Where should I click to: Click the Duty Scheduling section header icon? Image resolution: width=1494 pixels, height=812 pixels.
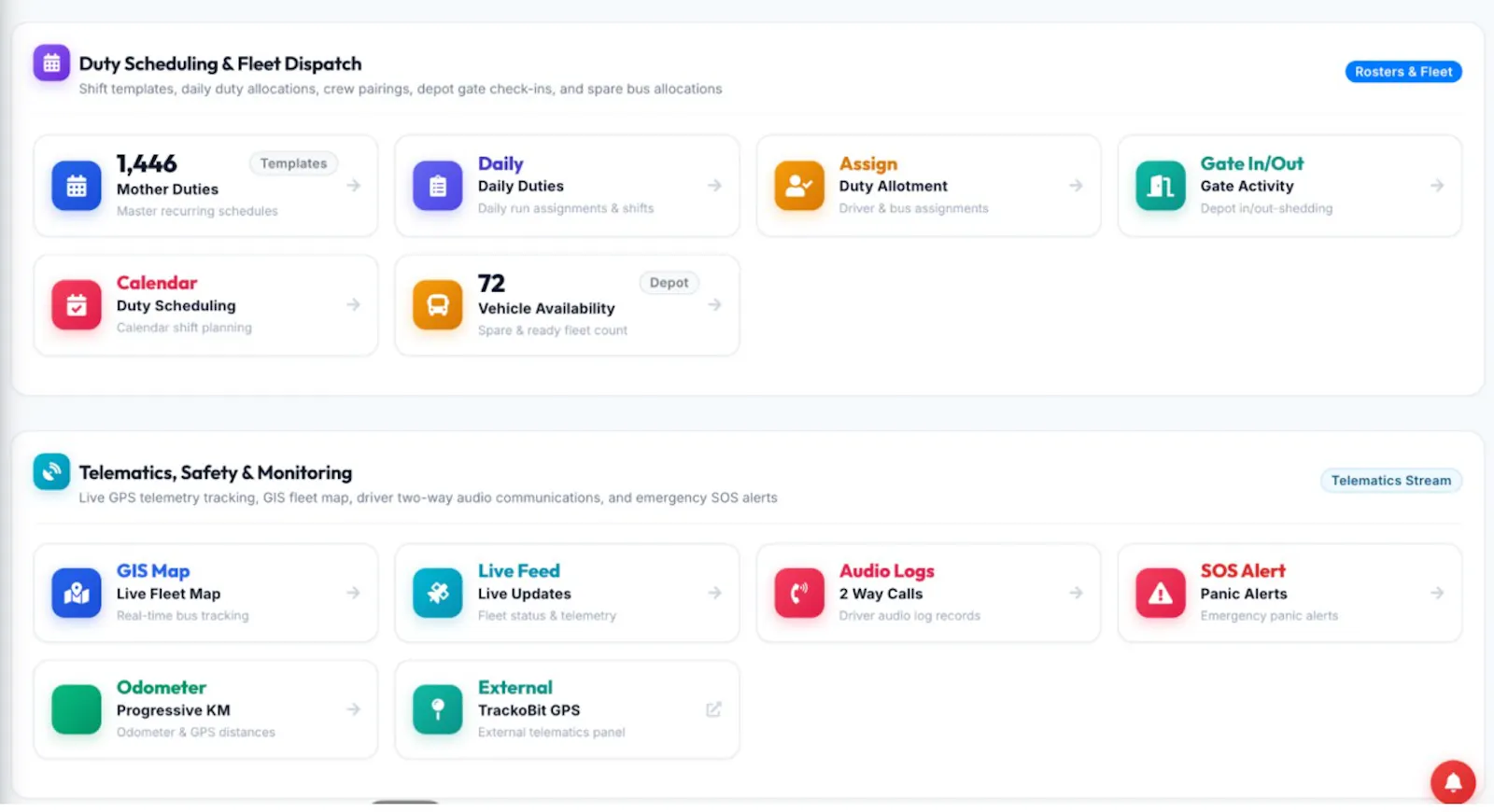51,63
